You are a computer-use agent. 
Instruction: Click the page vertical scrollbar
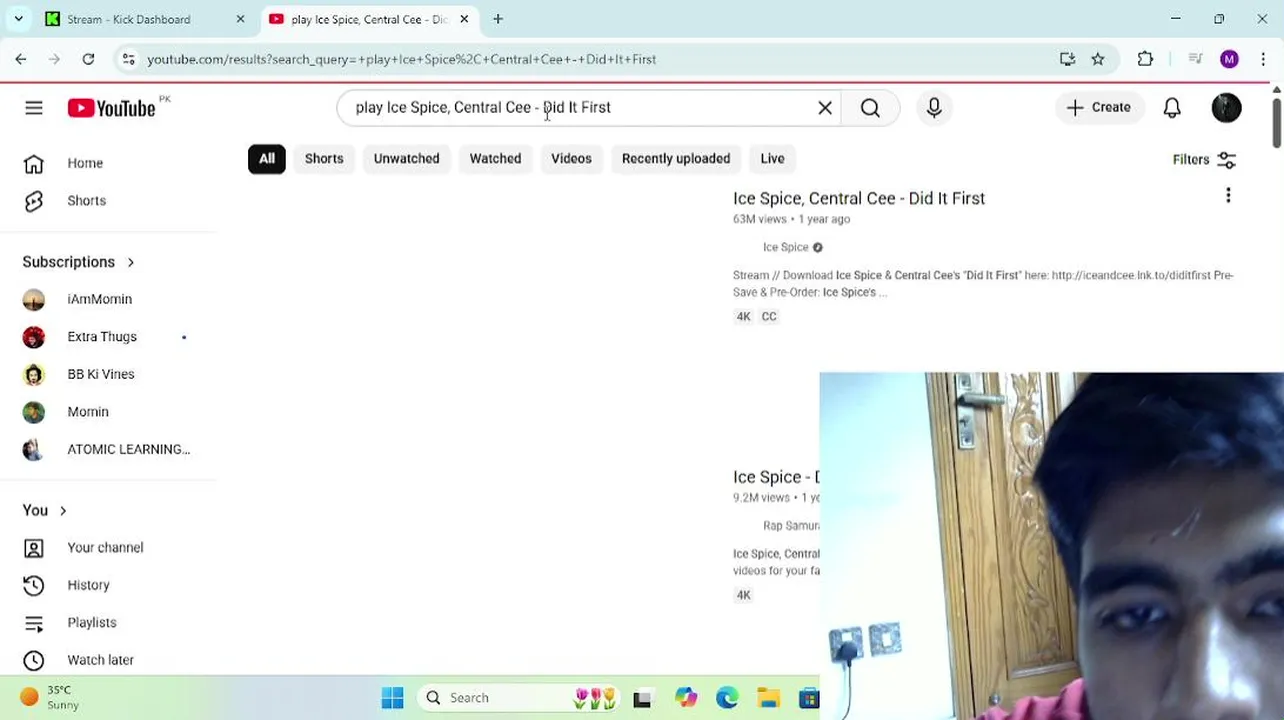1277,122
